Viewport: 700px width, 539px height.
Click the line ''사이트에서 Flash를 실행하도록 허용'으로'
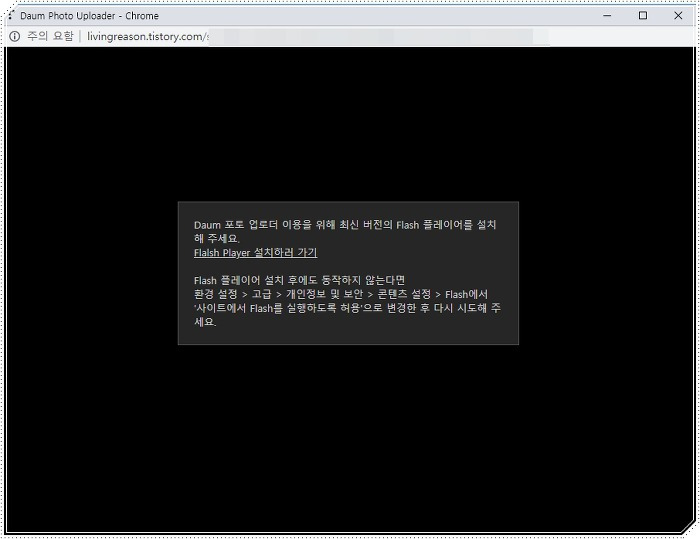pos(347,308)
